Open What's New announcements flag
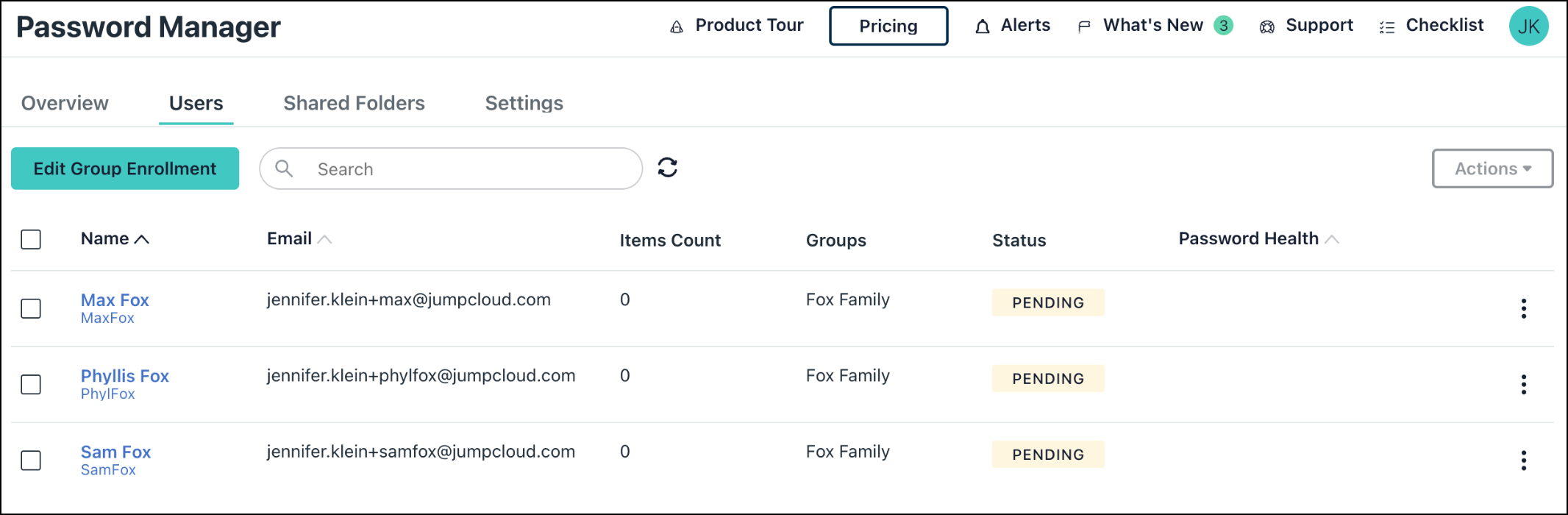This screenshot has width=1568, height=515. tap(1084, 26)
